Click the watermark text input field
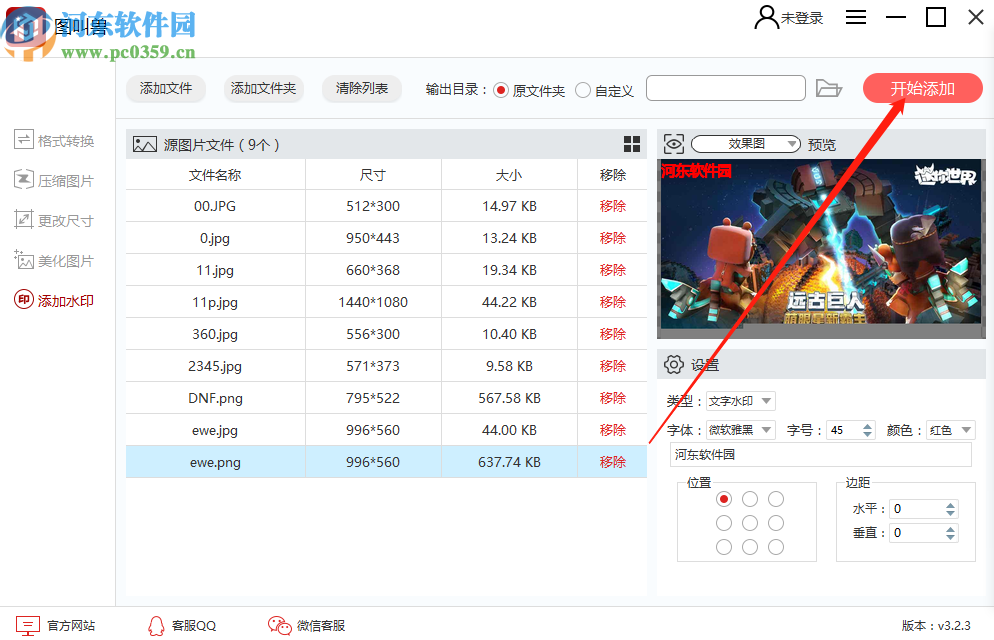Image resolution: width=994 pixels, height=640 pixels. click(820, 455)
